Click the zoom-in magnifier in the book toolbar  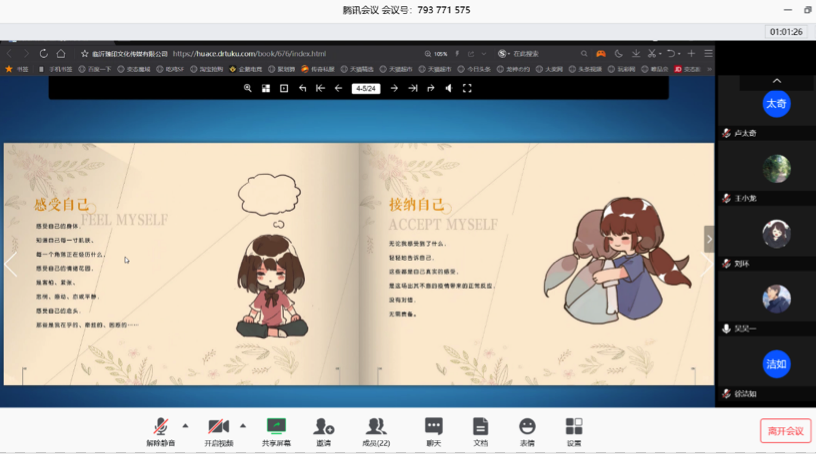coord(248,88)
